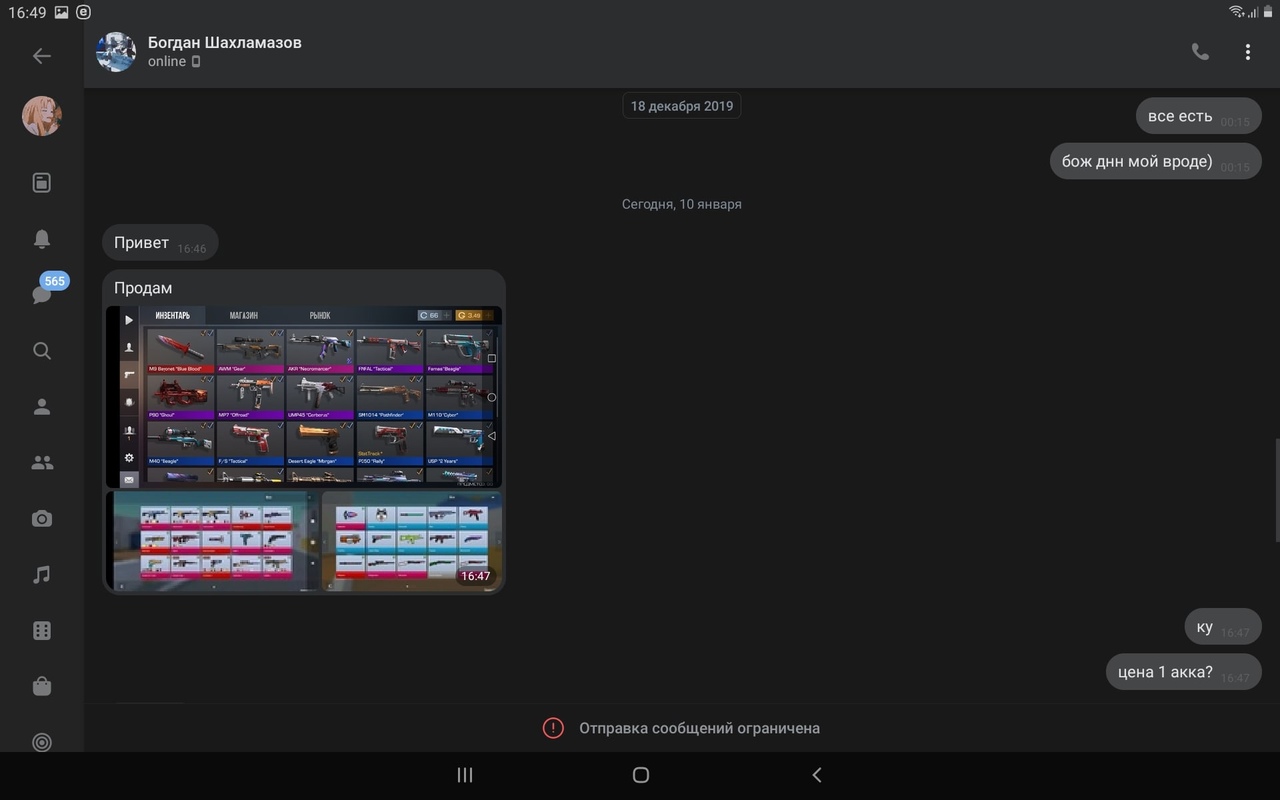
Task: Open photos via the camera icon
Action: (41, 519)
